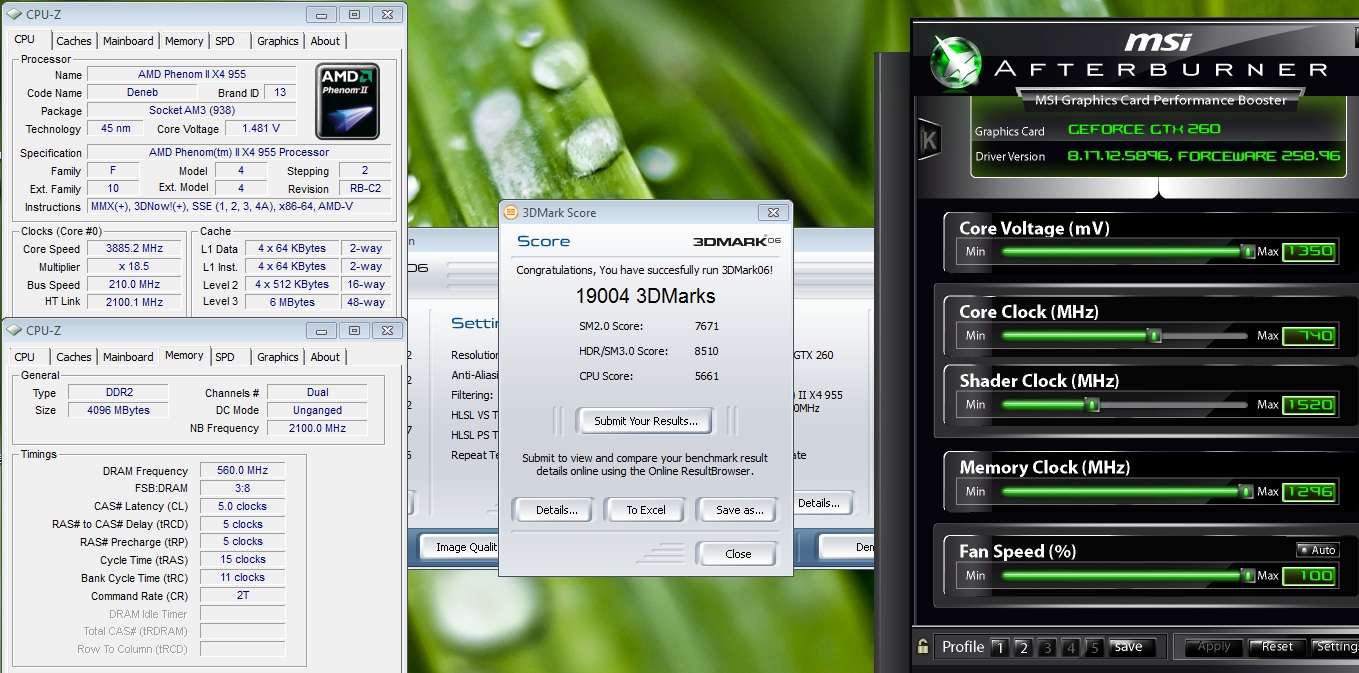
Task: Select Afterburner profile 5
Action: [1095, 648]
